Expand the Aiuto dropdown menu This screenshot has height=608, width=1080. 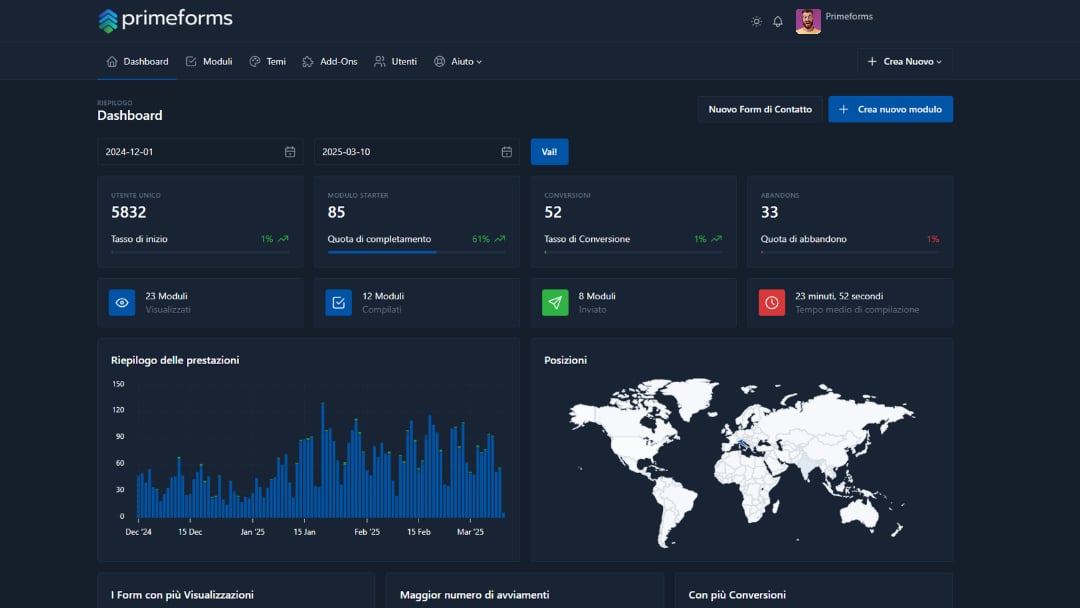pos(458,61)
